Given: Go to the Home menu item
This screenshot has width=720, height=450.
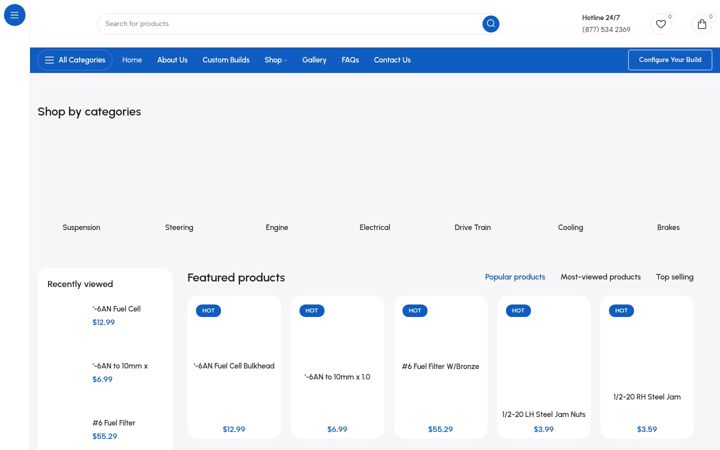Looking at the screenshot, I should (x=132, y=60).
